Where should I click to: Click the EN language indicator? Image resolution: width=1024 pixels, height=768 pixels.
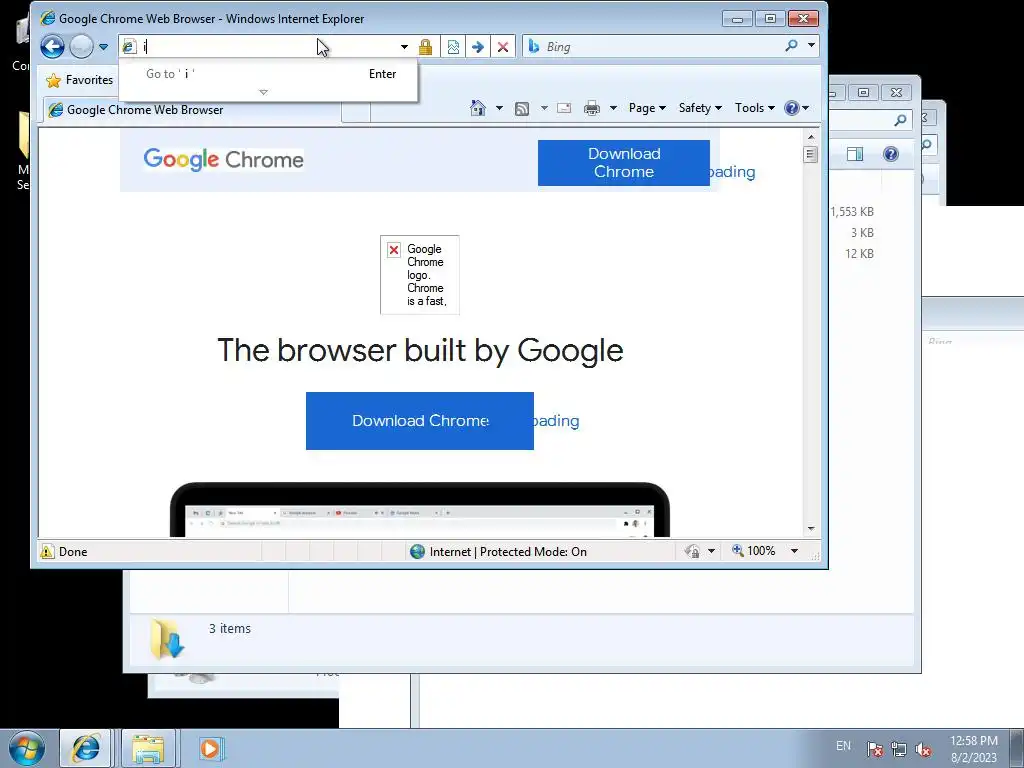[844, 746]
